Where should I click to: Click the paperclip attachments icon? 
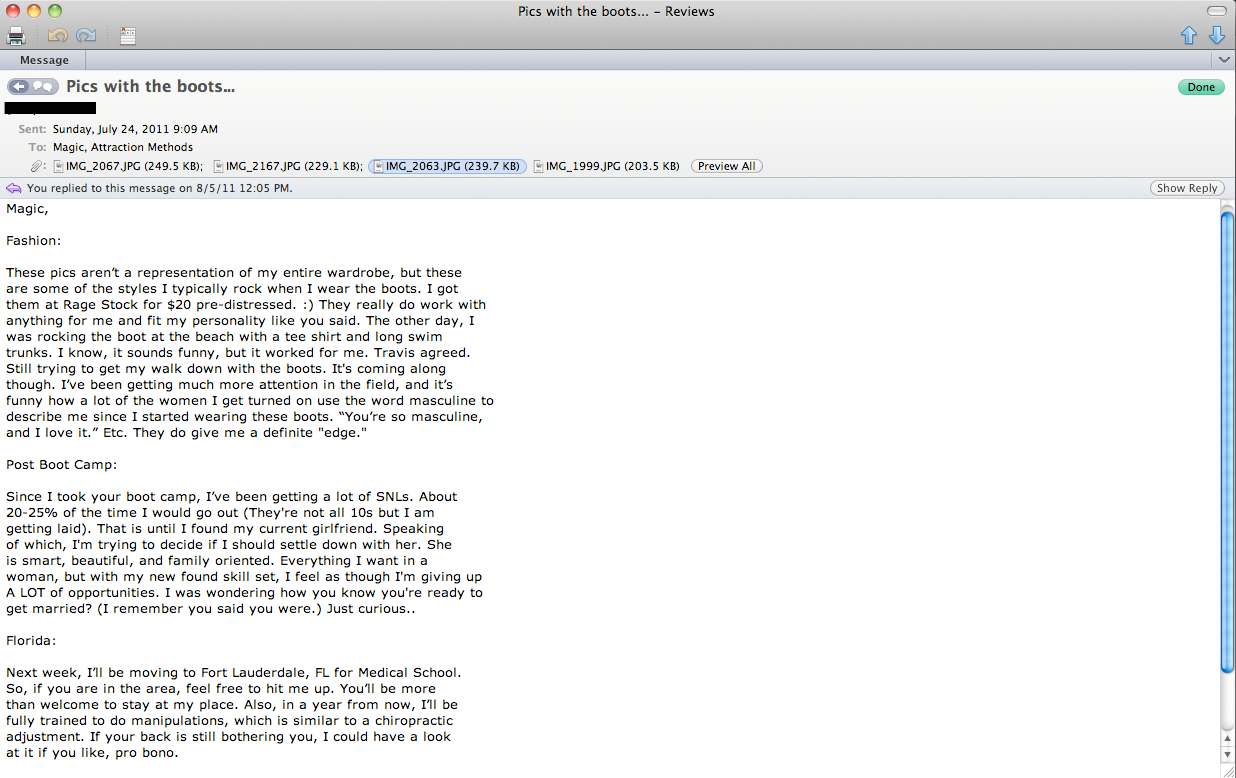[39, 166]
